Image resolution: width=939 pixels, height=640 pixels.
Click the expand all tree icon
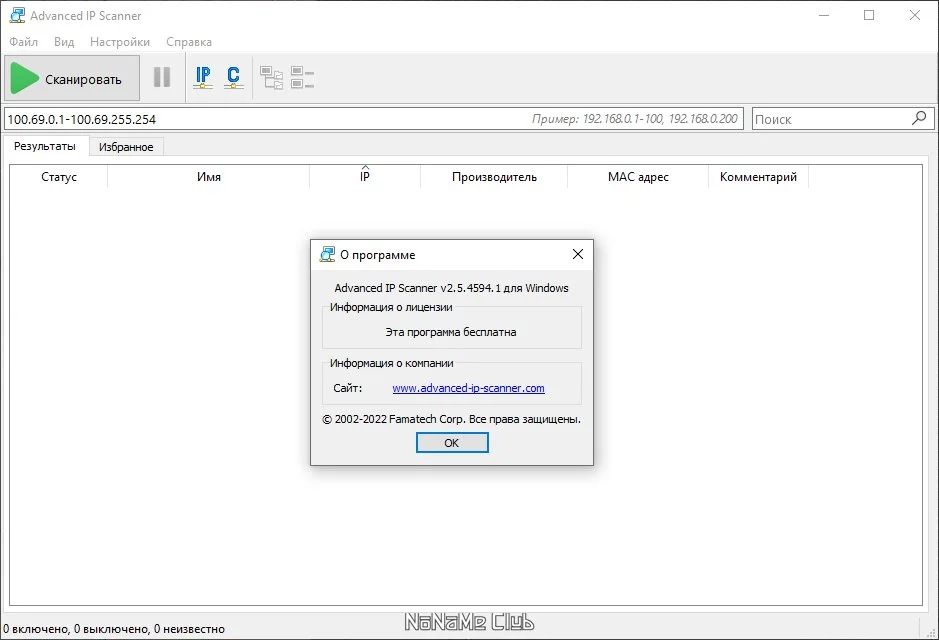271,78
